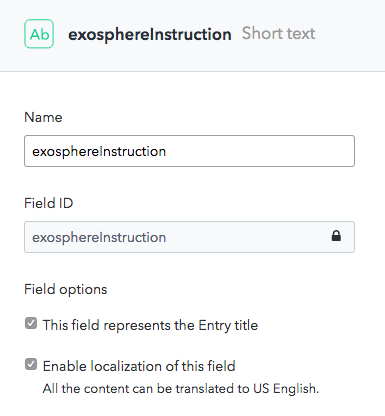Click the lock icon in Field ID
Image resolution: width=385 pixels, height=416 pixels.
336,236
